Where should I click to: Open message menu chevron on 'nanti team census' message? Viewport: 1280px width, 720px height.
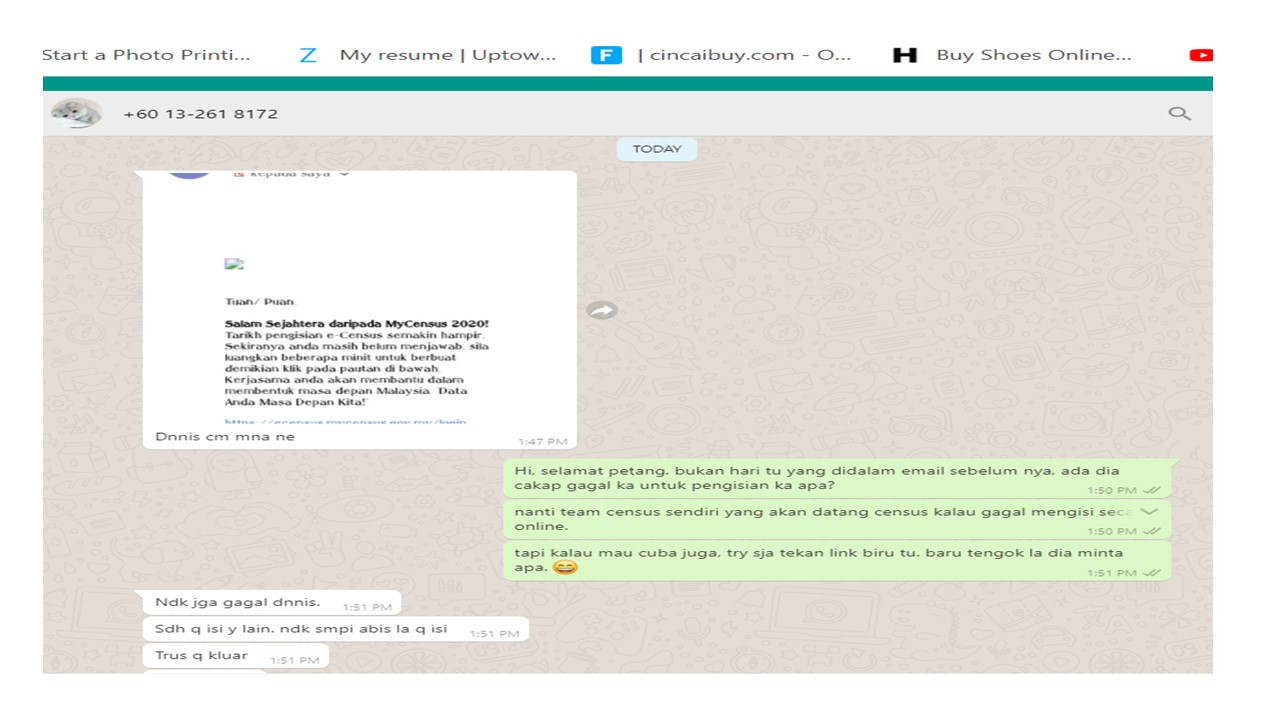(x=1149, y=512)
